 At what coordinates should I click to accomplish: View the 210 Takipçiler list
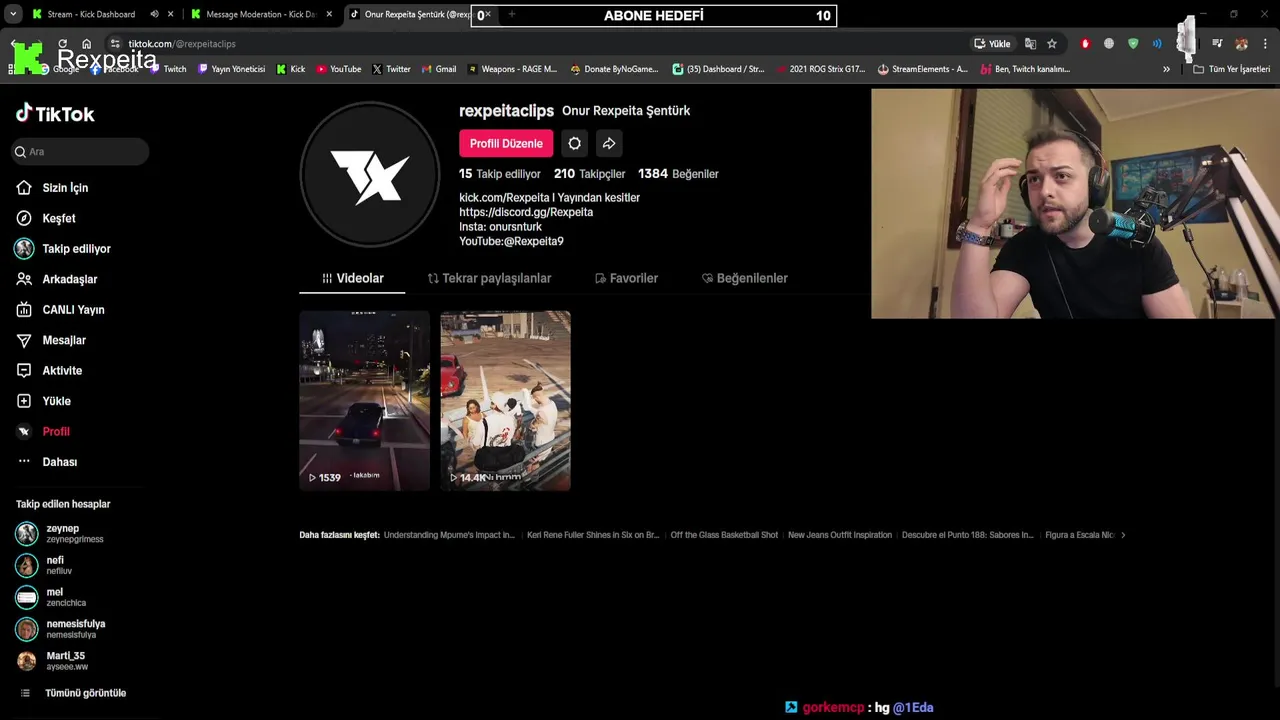click(x=590, y=174)
